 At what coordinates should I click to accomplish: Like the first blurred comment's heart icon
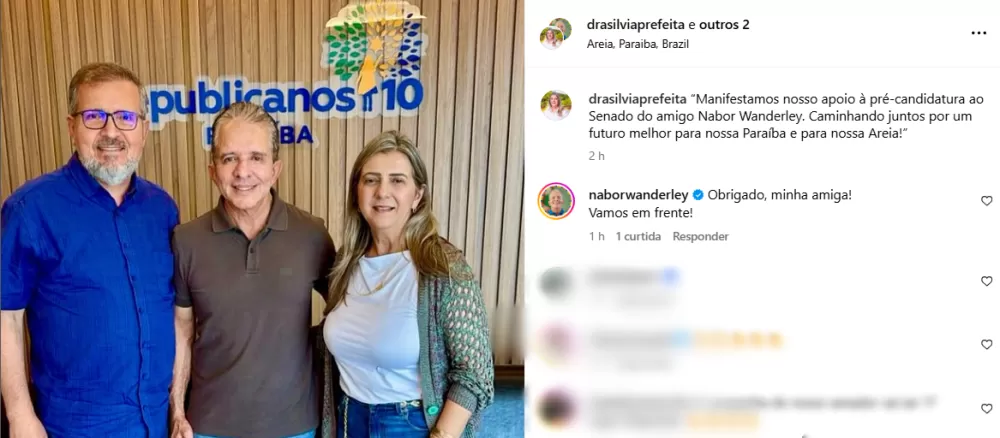coord(987,281)
